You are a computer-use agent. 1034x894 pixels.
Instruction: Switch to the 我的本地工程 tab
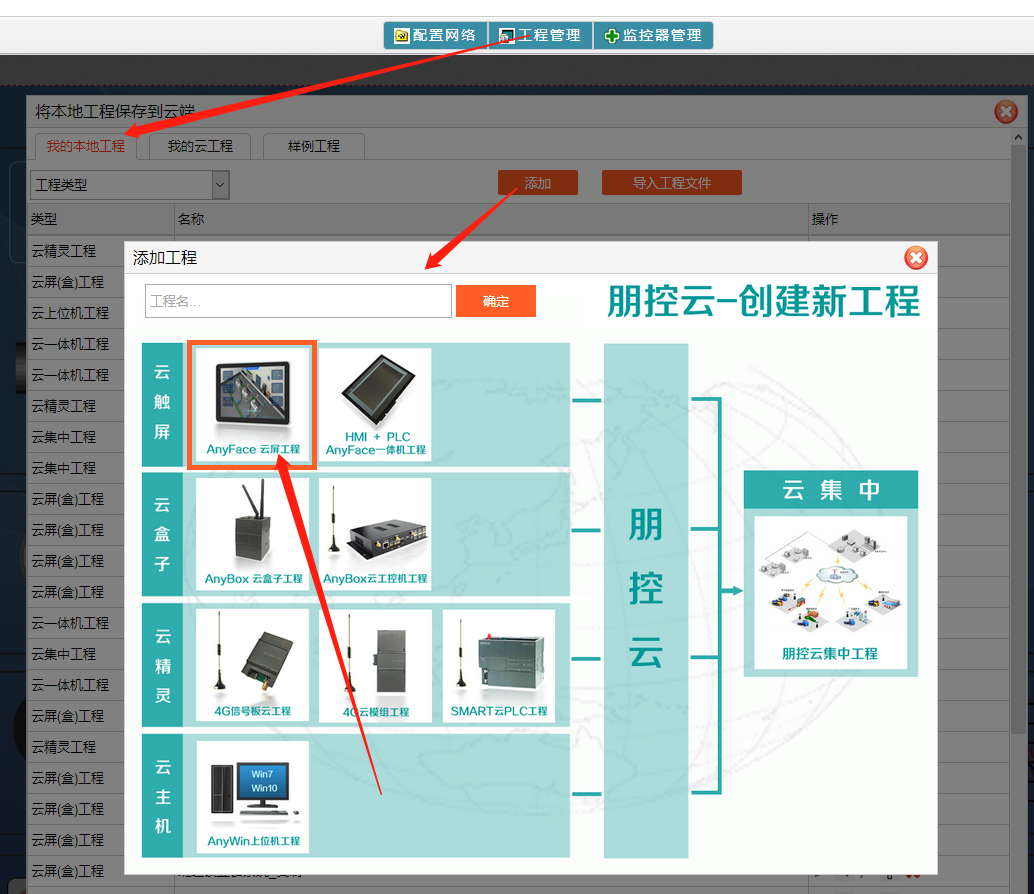(86, 146)
